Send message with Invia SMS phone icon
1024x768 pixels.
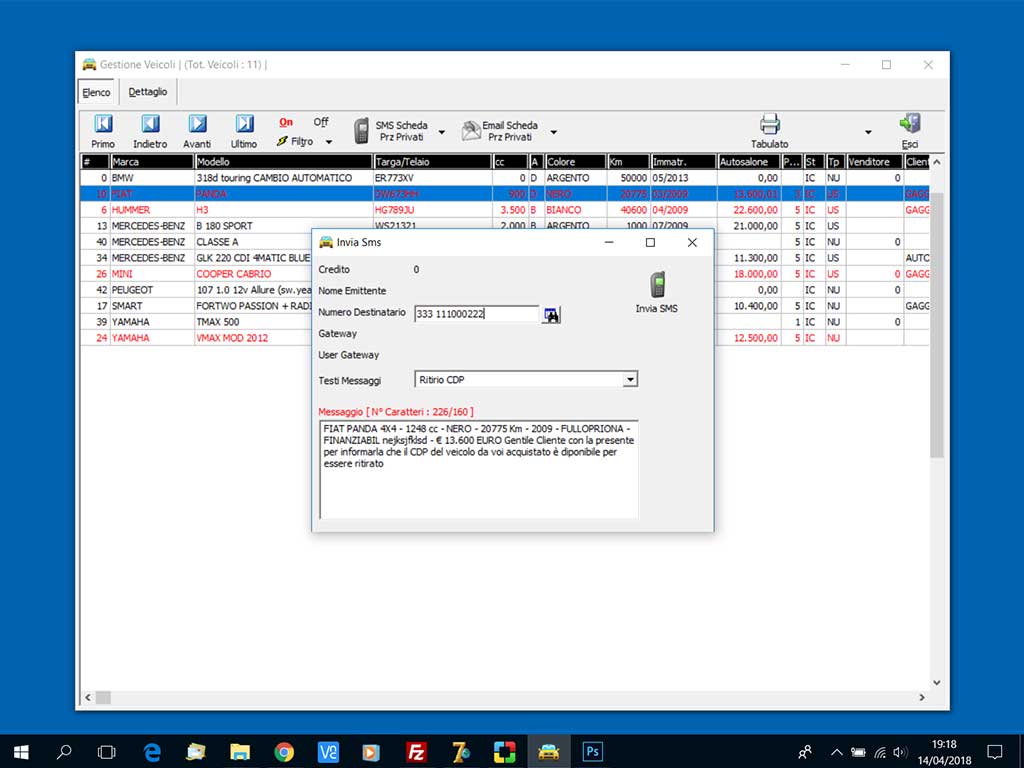(658, 285)
